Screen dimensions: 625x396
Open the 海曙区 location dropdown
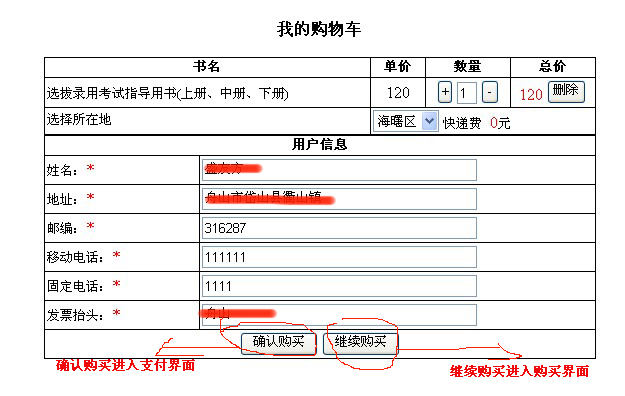(x=406, y=121)
